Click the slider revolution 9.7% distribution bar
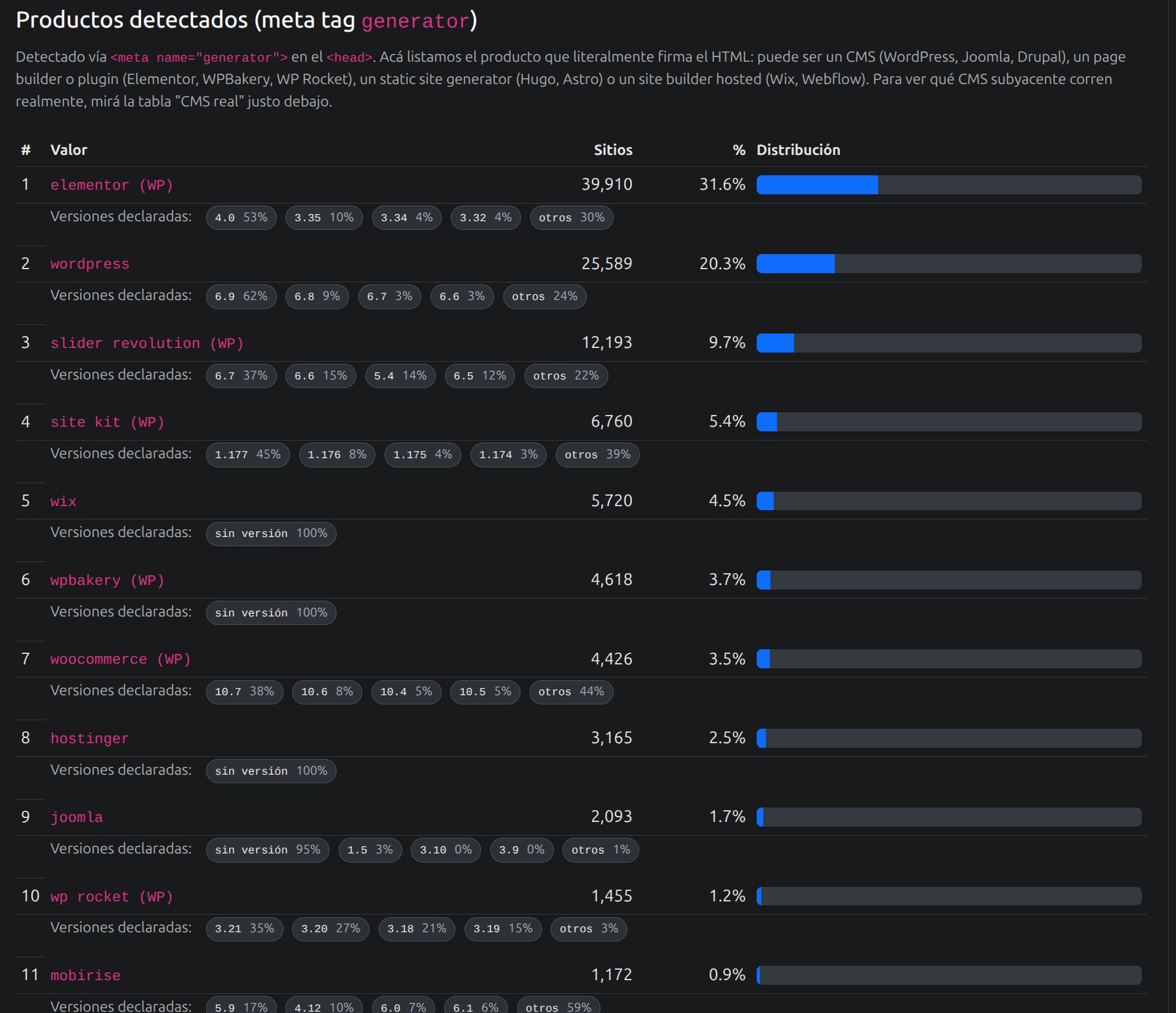1176x1013 pixels. (x=949, y=343)
